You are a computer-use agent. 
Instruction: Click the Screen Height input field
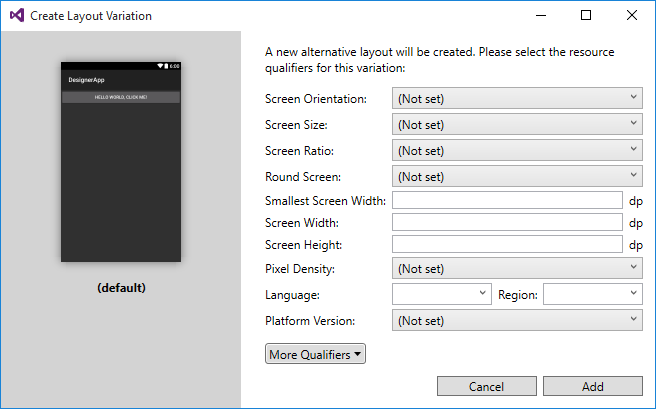508,244
